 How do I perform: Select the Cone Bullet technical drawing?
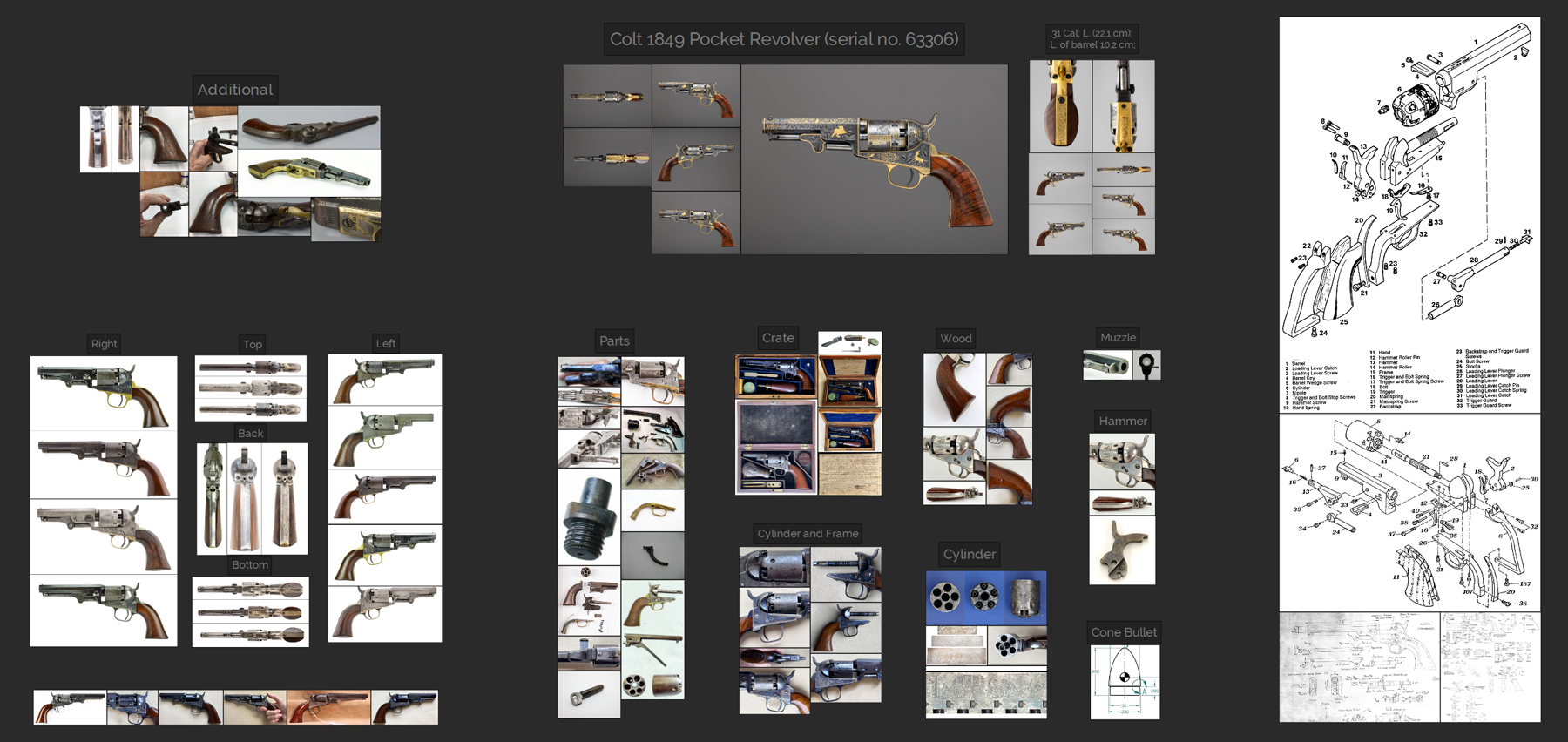[1125, 682]
